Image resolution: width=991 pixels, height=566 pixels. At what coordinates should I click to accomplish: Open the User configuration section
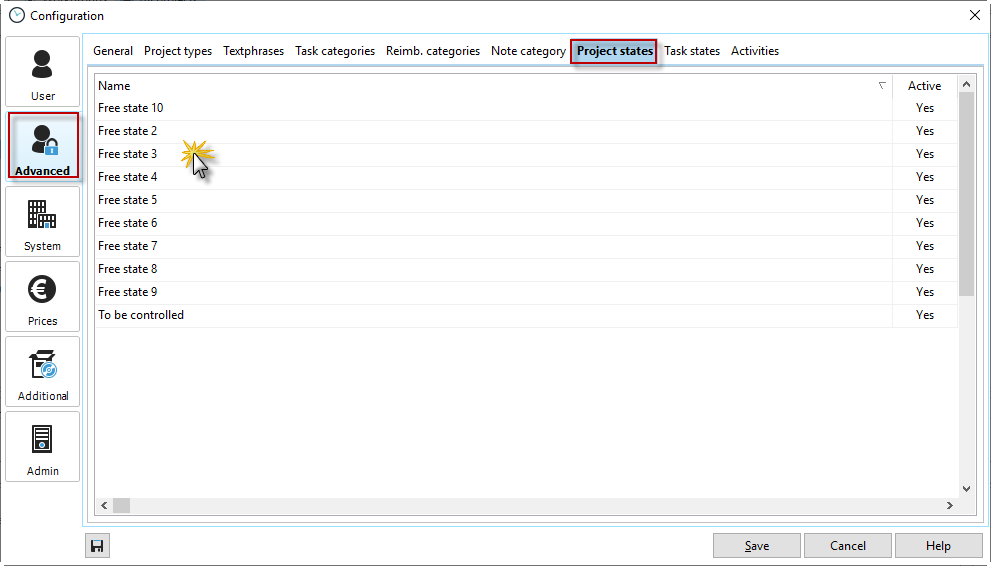coord(43,72)
